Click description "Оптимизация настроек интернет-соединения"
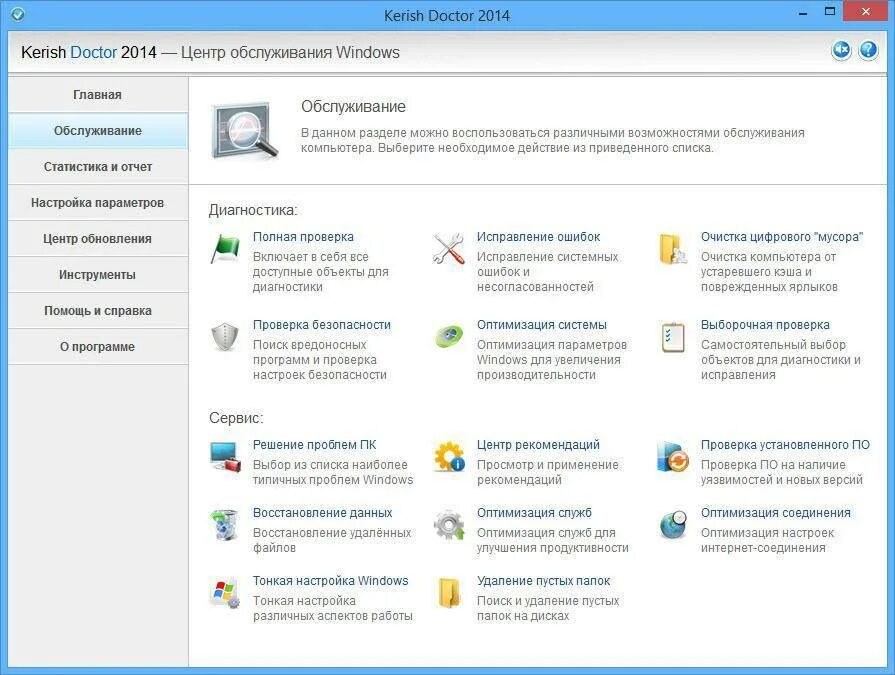This screenshot has width=895, height=675. click(x=767, y=540)
